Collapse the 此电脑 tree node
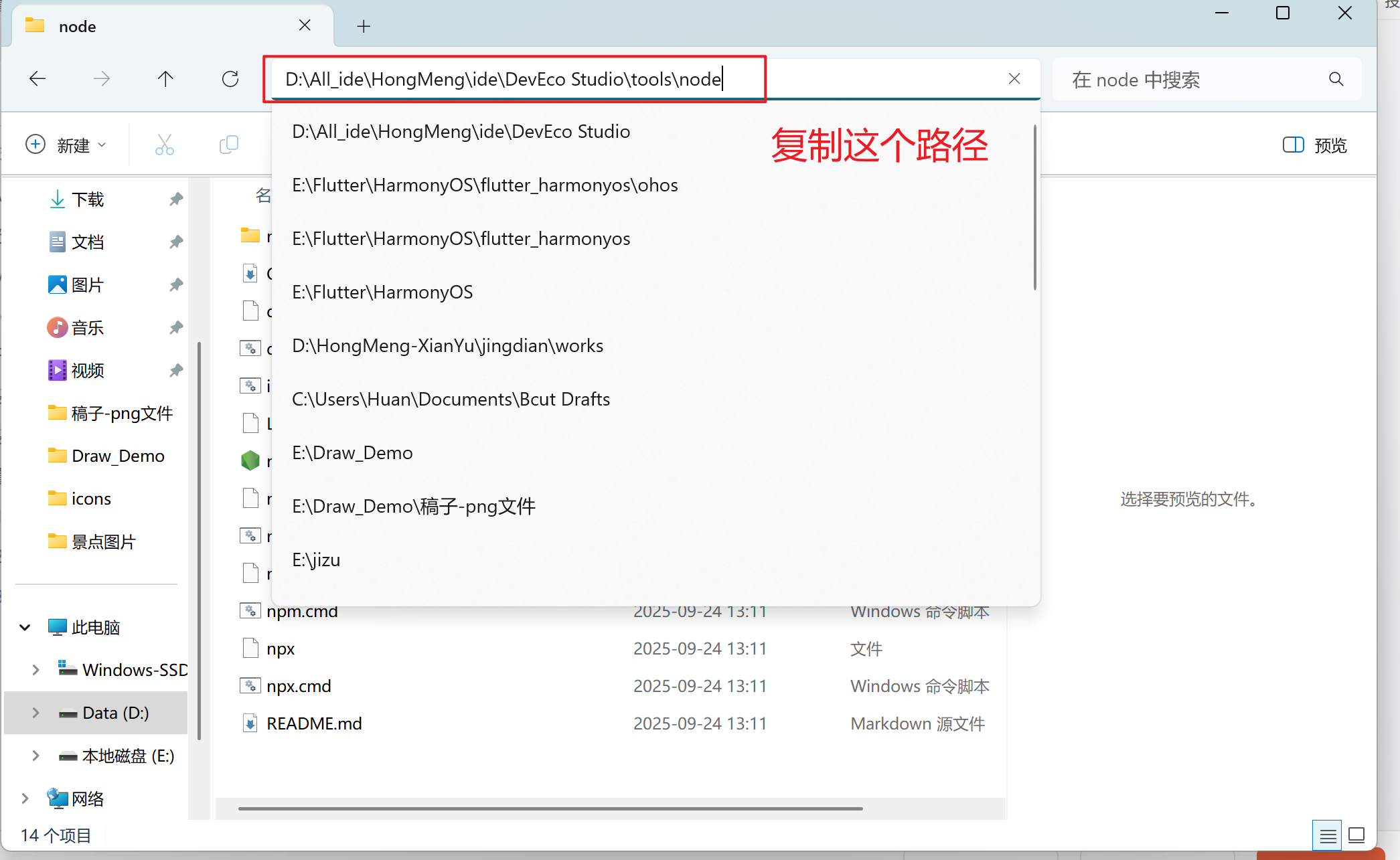 coord(25,627)
